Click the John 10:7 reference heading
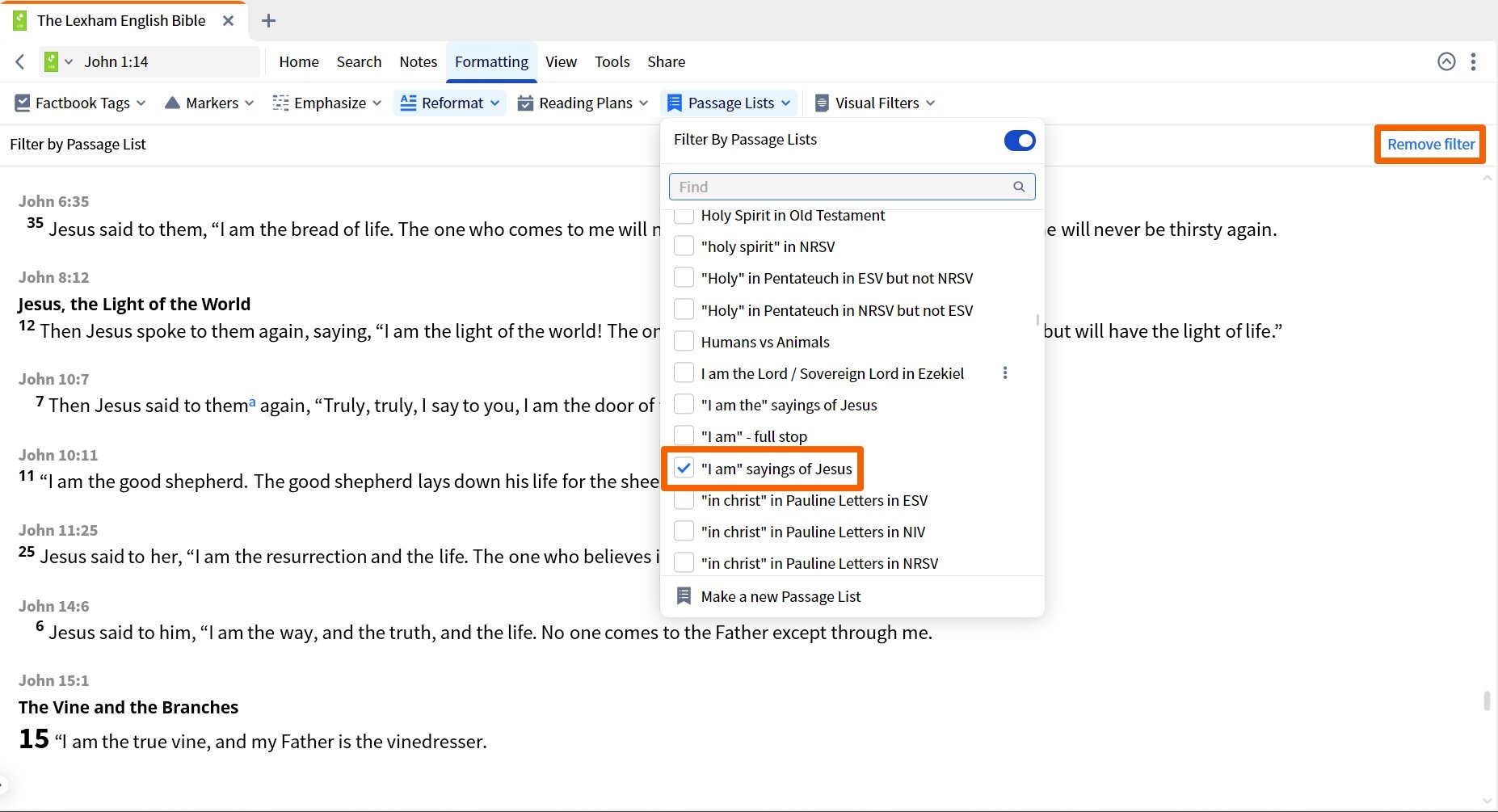1498x812 pixels. click(x=54, y=379)
